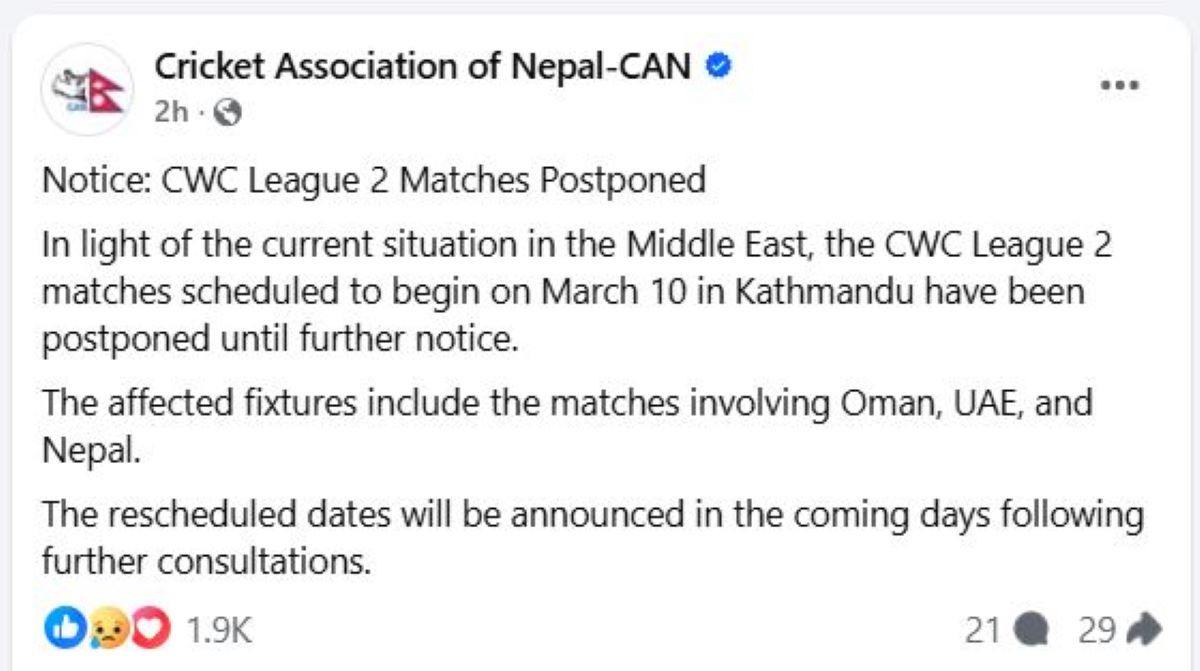Click the word "Kathmandu" in the post
Screen dimensions: 1200x671
pyautogui.click(x=784, y=293)
